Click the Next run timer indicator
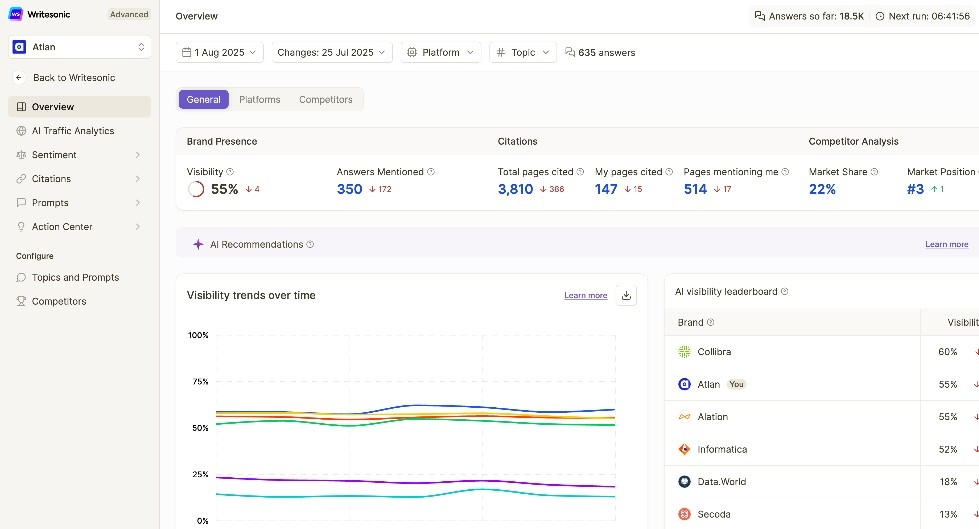The image size is (979, 529). coord(923,16)
